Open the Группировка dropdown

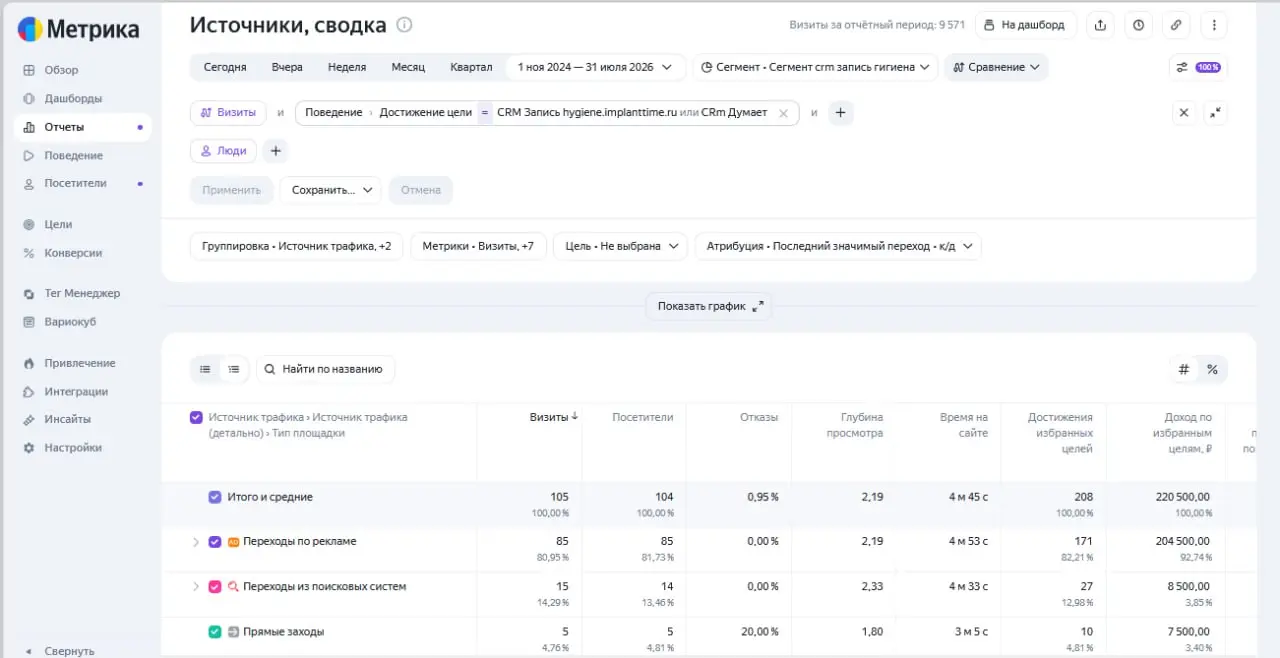point(296,246)
